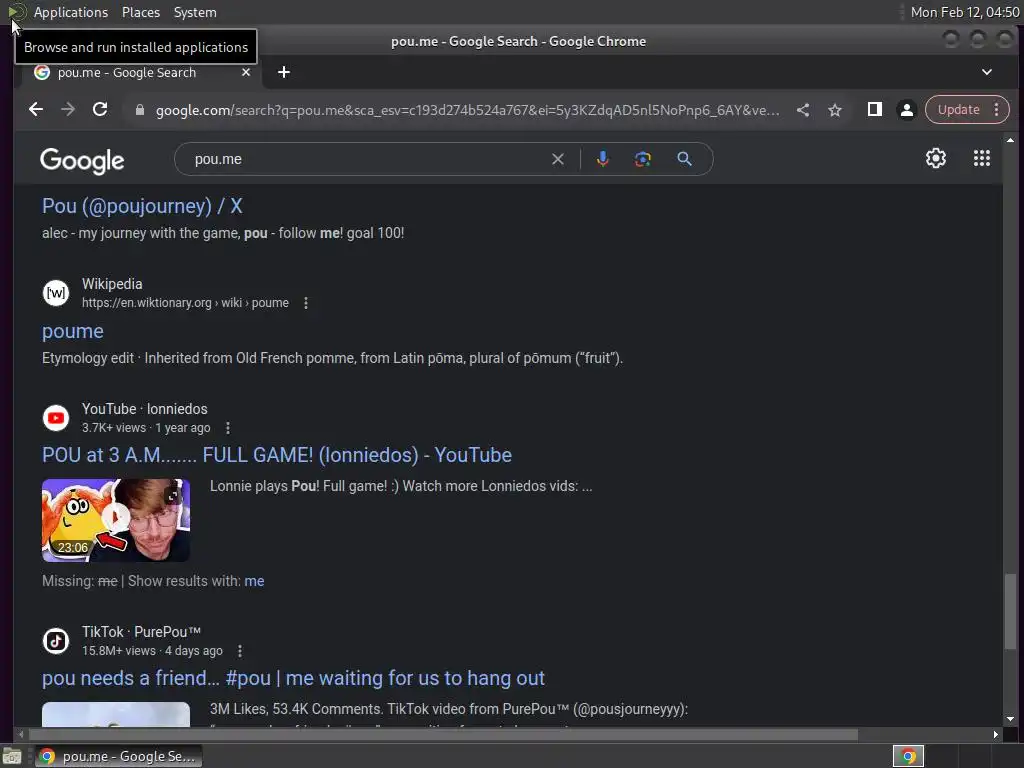Open Chrome three-dot menu

tap(997, 110)
